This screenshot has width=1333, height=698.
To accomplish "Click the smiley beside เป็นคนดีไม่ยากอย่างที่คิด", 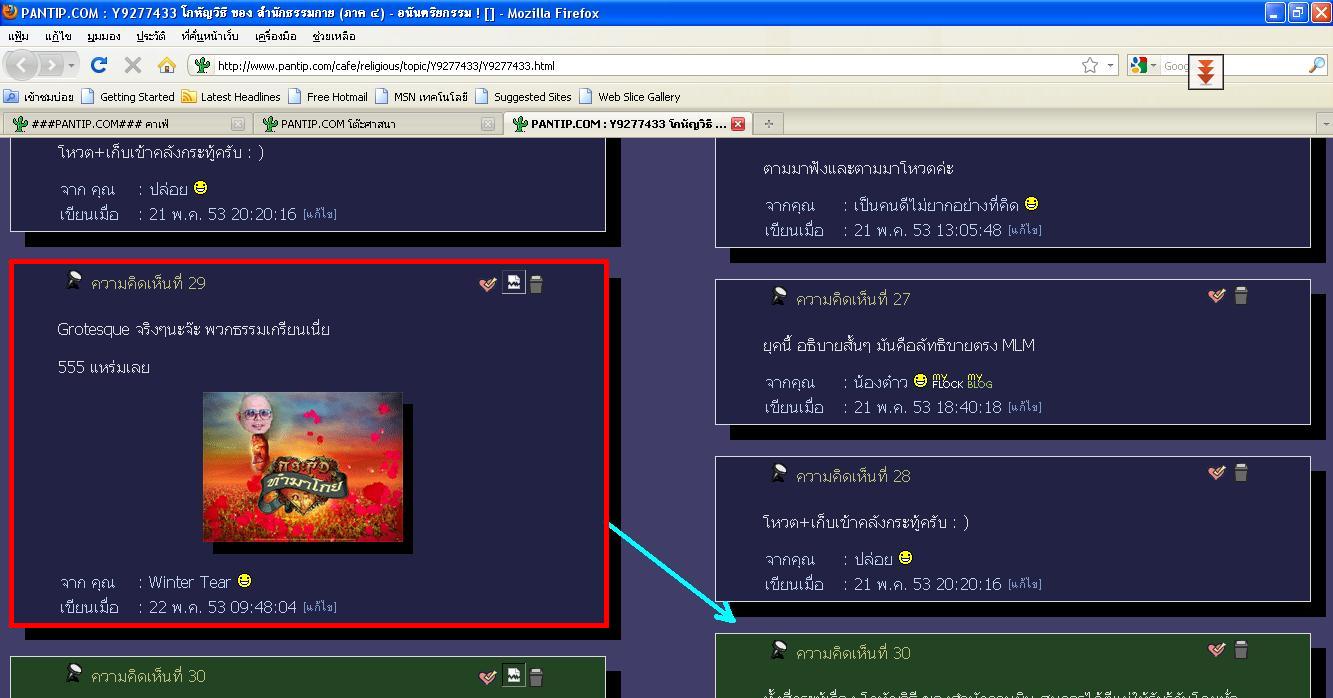I will (x=1031, y=203).
